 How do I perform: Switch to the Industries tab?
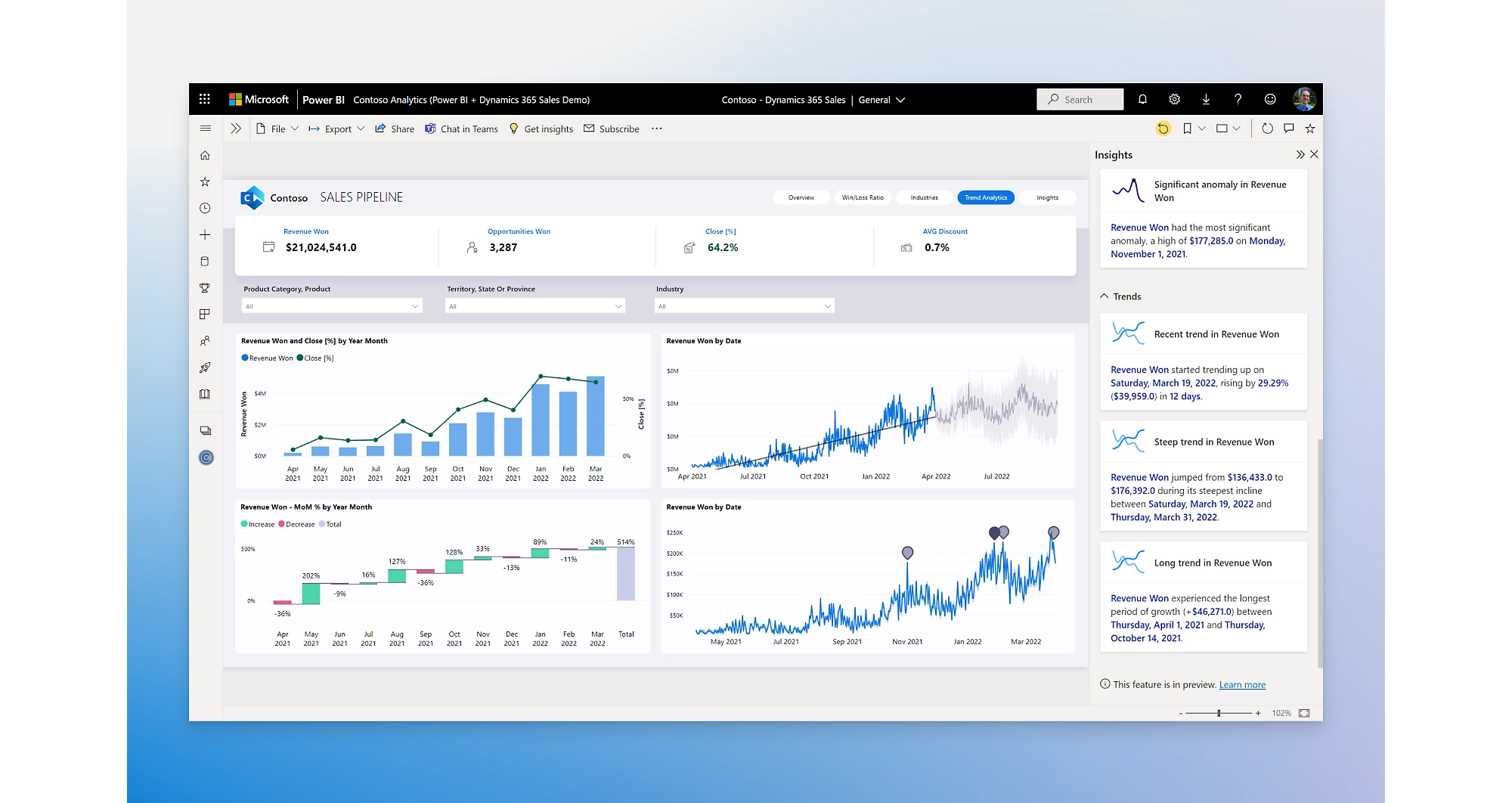coord(924,197)
